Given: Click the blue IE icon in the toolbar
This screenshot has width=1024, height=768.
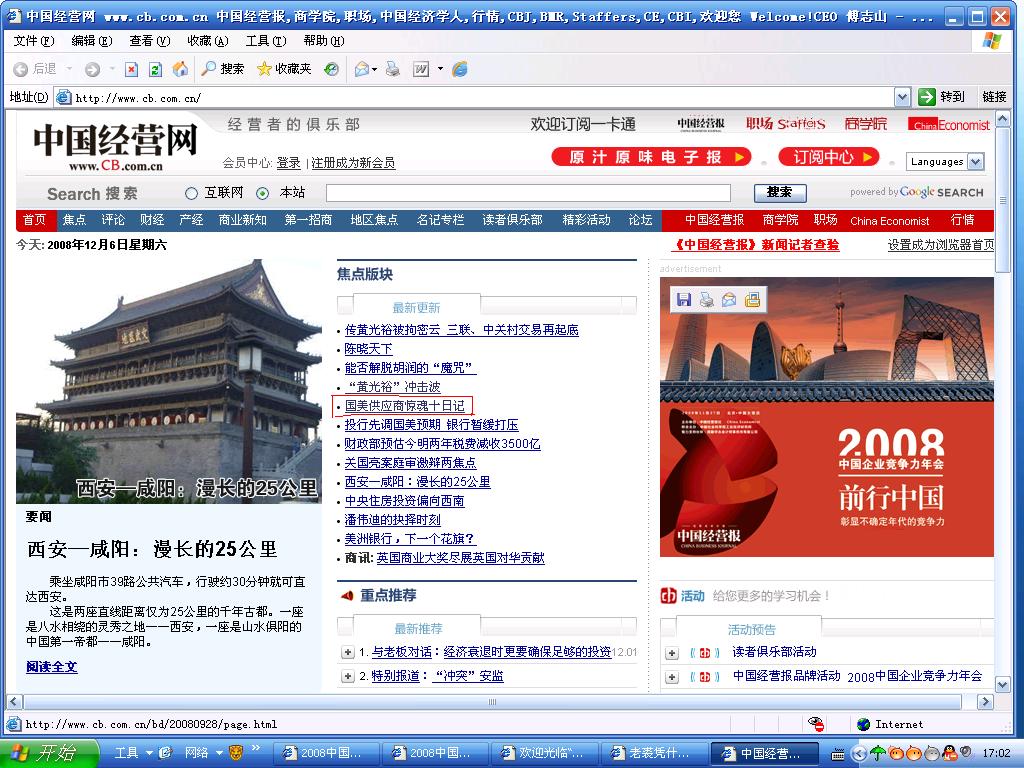Looking at the screenshot, I should point(460,69).
